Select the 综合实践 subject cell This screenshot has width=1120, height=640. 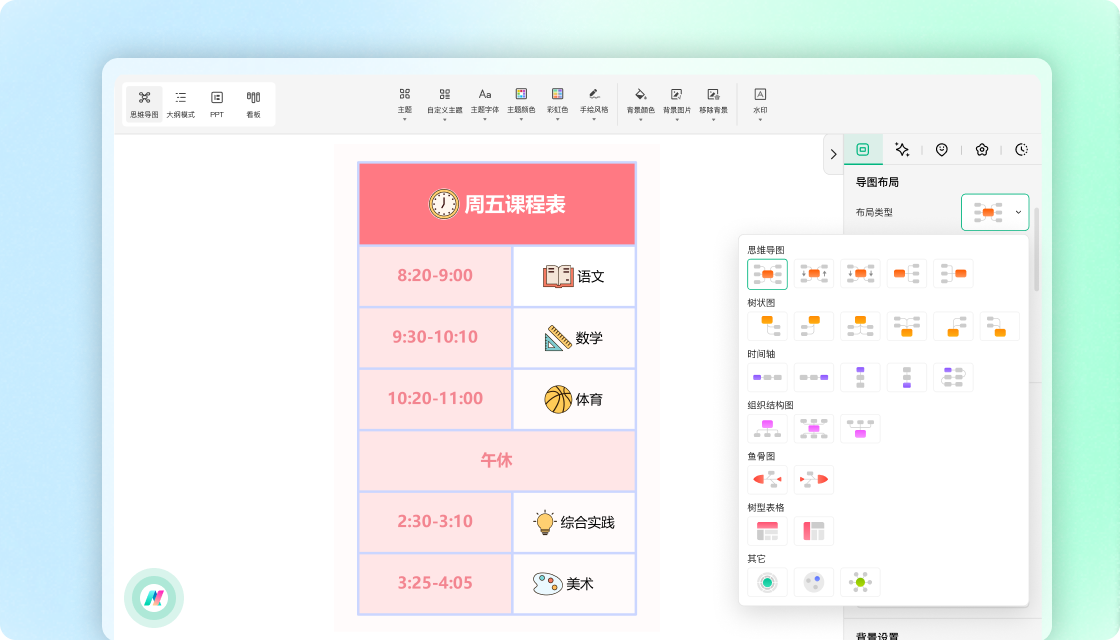point(574,521)
